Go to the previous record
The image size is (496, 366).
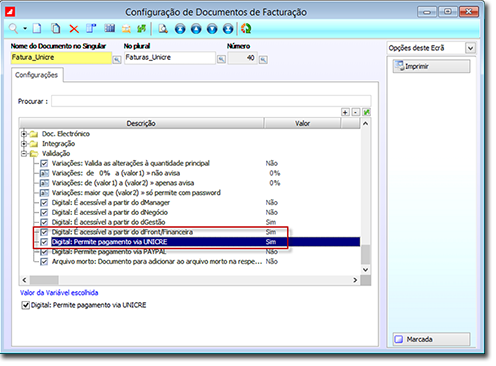[x=196, y=29]
